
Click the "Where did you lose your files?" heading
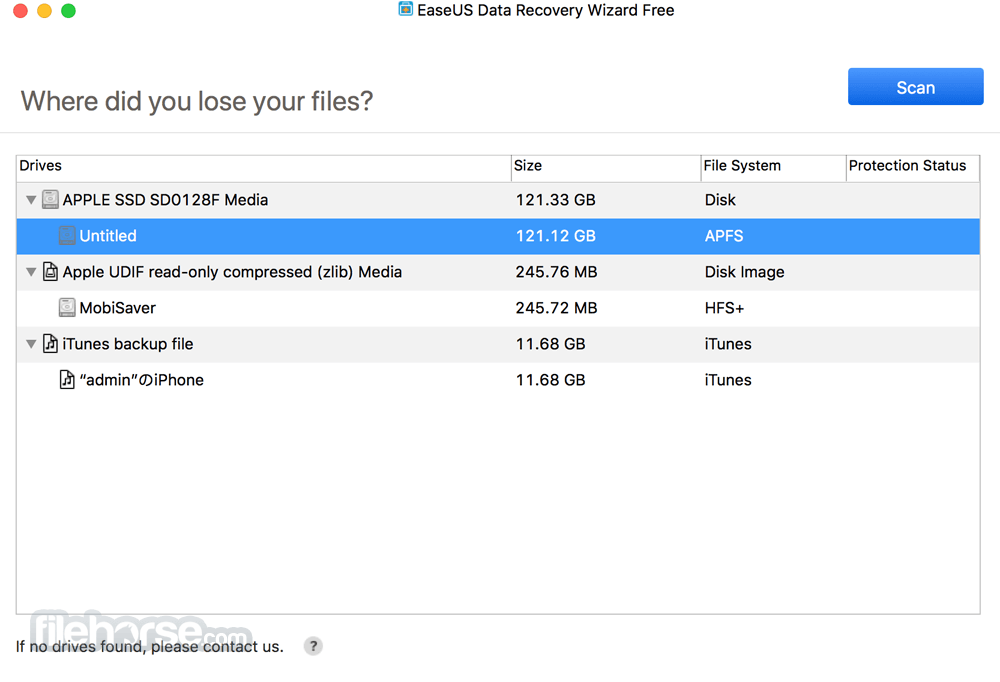[x=196, y=101]
